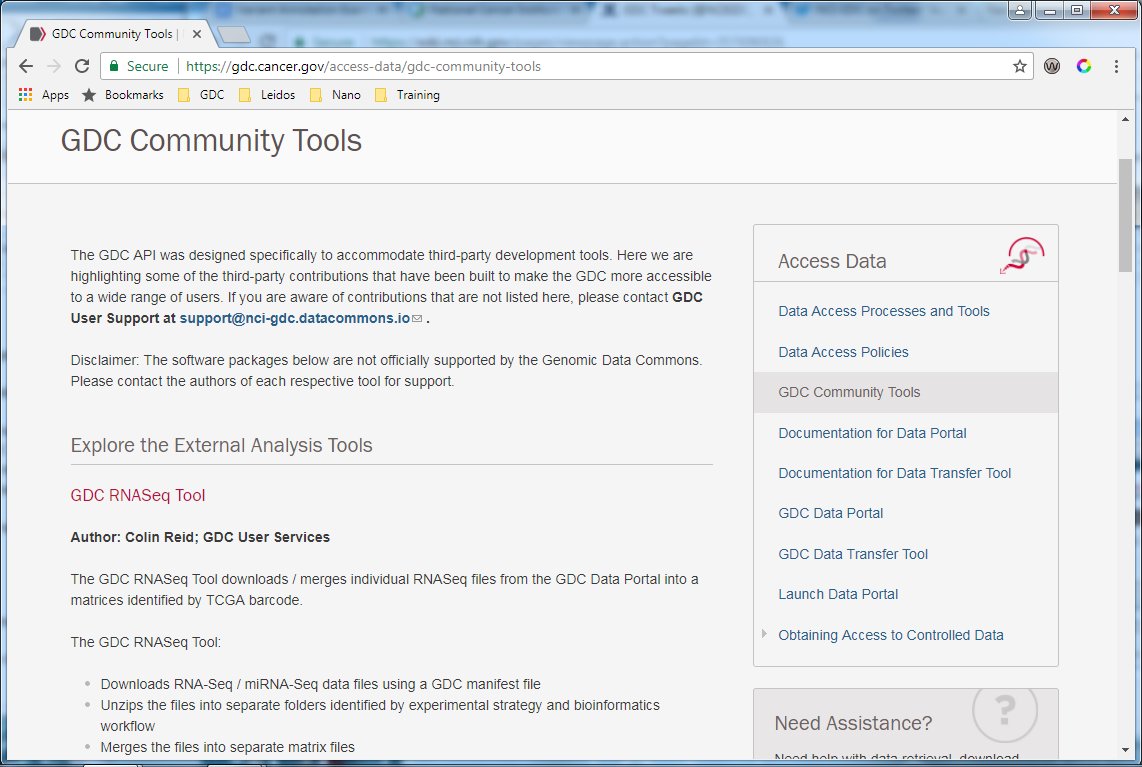Open the Nano bookmark folder
The image size is (1142, 767).
336,95
